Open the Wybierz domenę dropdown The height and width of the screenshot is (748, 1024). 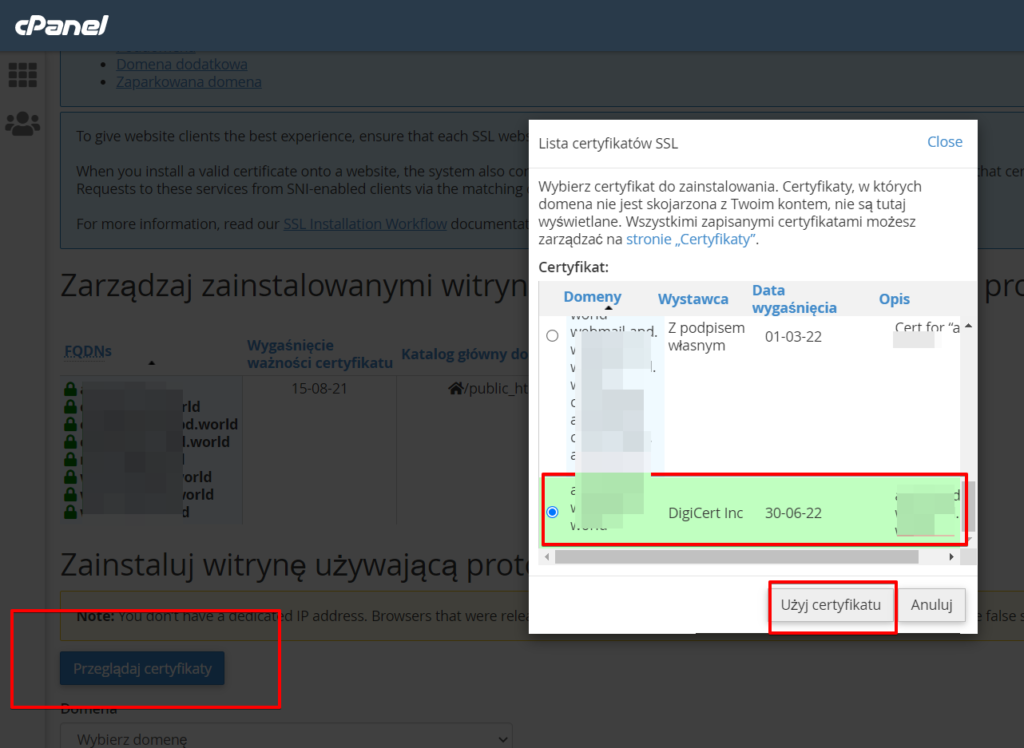286,738
